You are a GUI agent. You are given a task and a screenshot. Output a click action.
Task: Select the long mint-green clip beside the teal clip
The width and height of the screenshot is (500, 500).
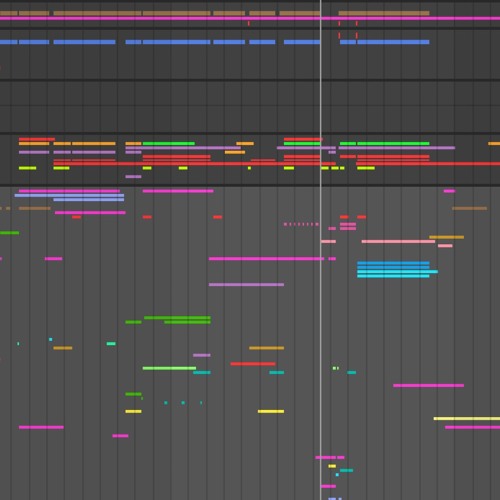click(x=169, y=368)
